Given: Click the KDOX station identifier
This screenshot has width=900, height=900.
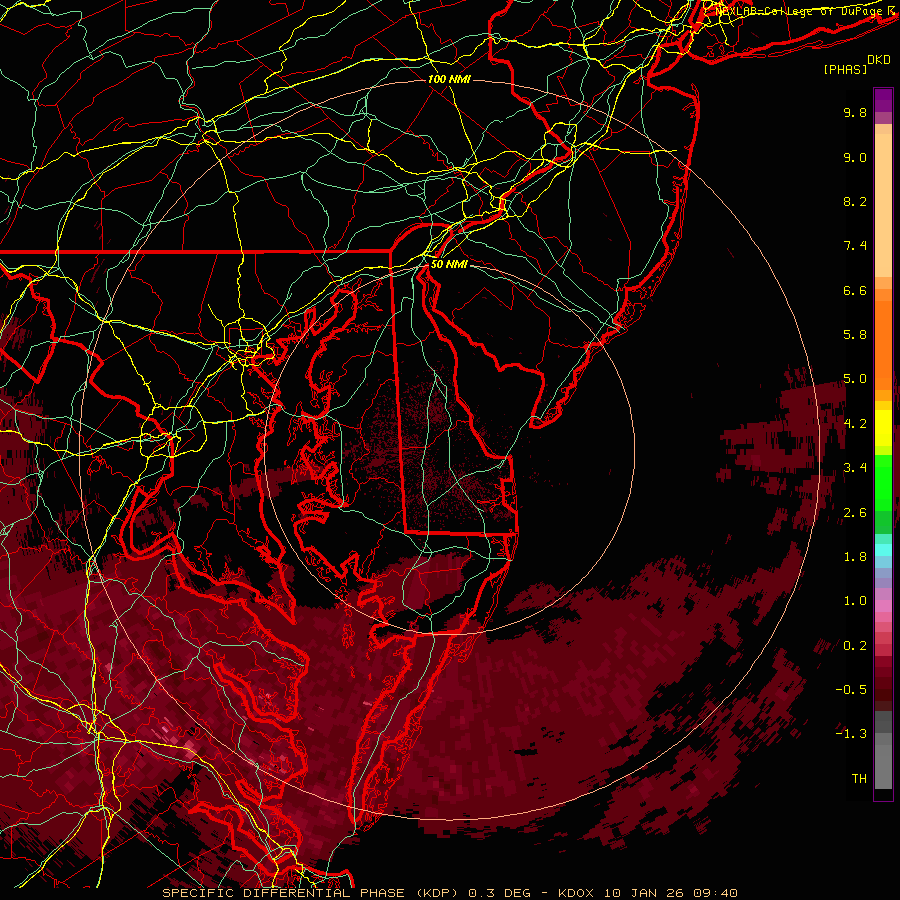Looking at the screenshot, I should pos(576,893).
